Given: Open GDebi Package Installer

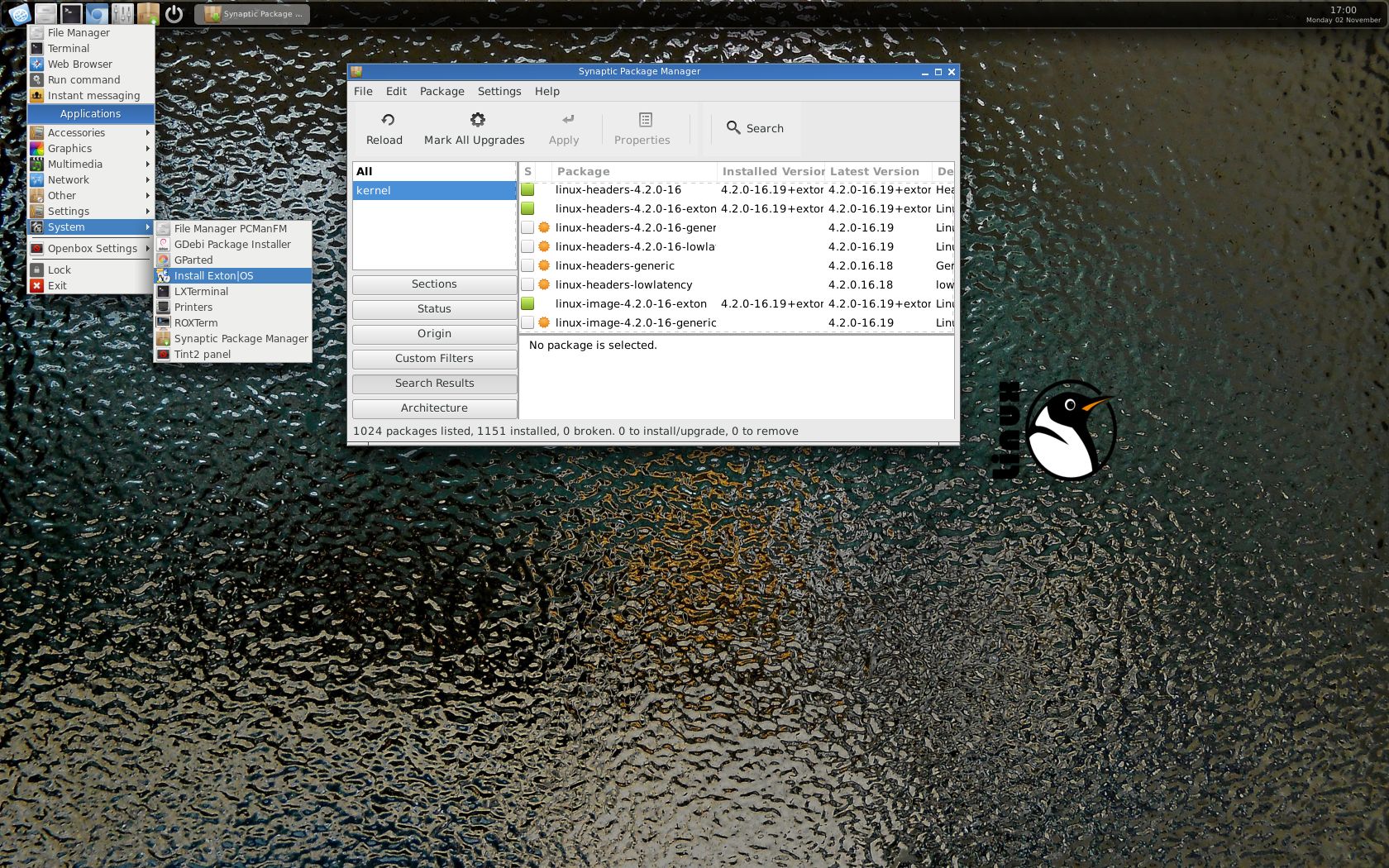Looking at the screenshot, I should [233, 245].
